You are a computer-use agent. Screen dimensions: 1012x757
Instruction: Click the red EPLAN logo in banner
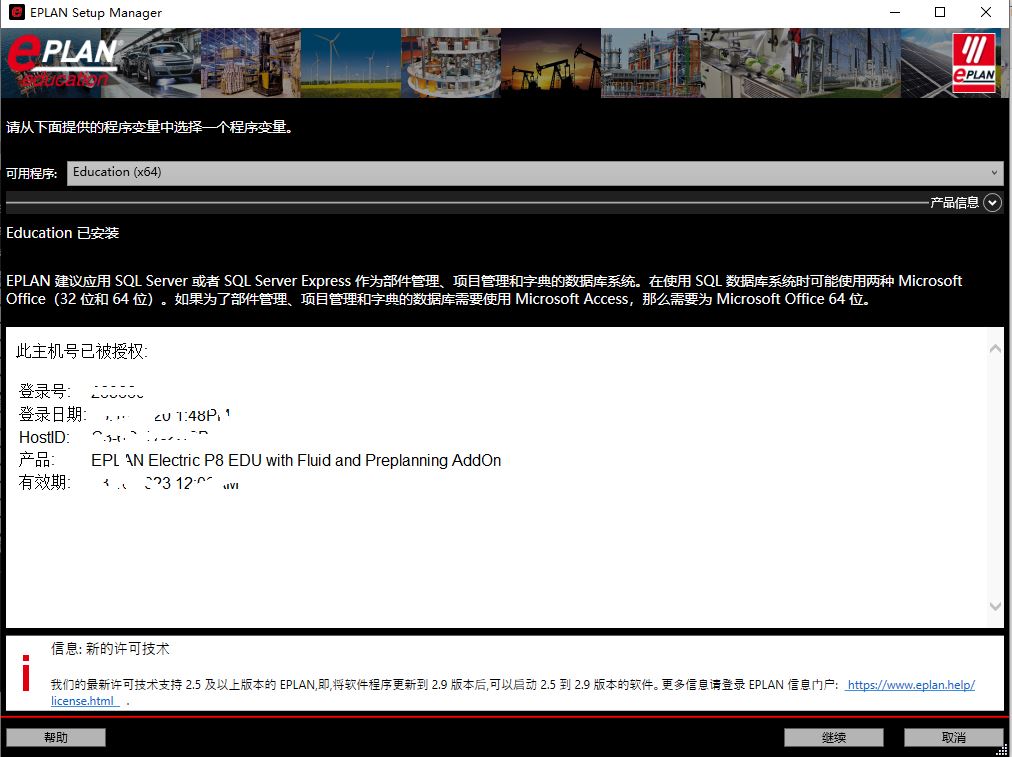pyautogui.click(x=974, y=63)
